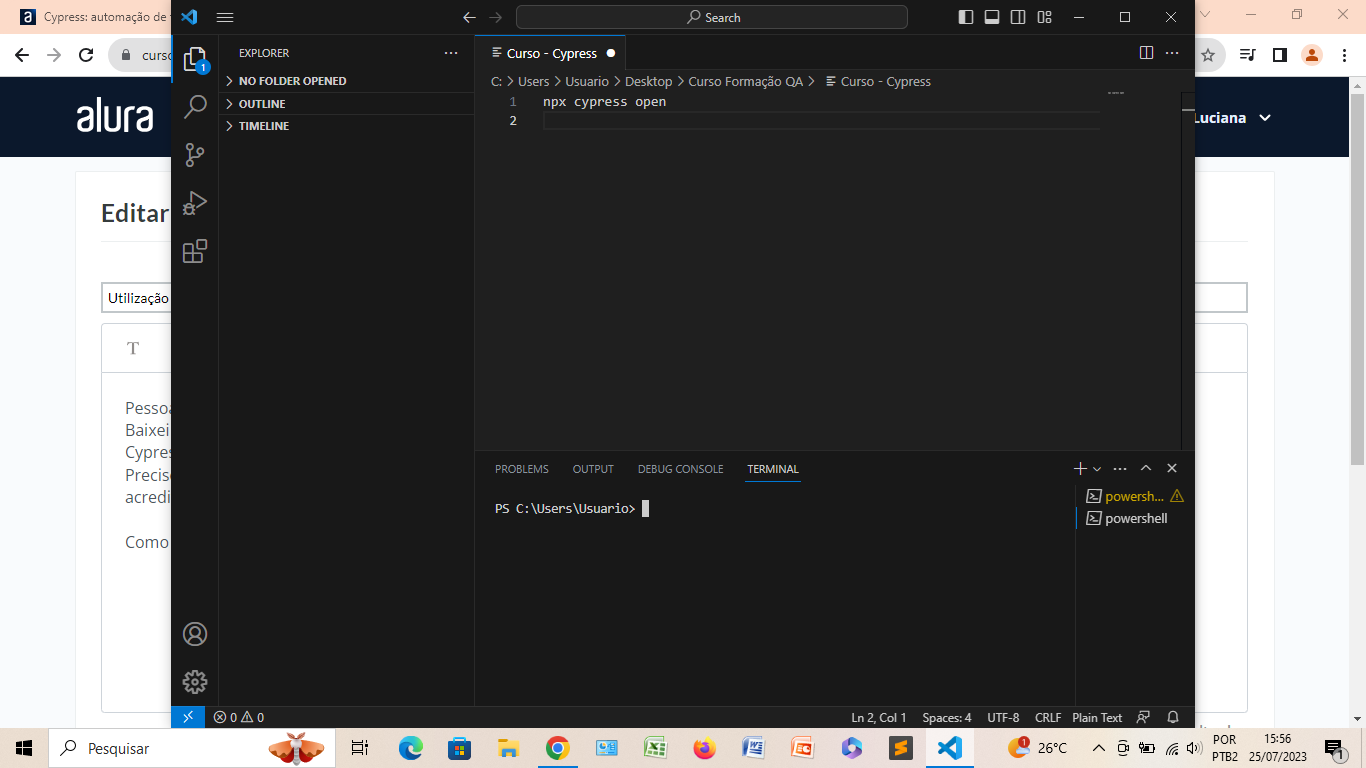Open editor More Actions ellipsis
This screenshot has width=1366, height=768.
click(x=1172, y=53)
